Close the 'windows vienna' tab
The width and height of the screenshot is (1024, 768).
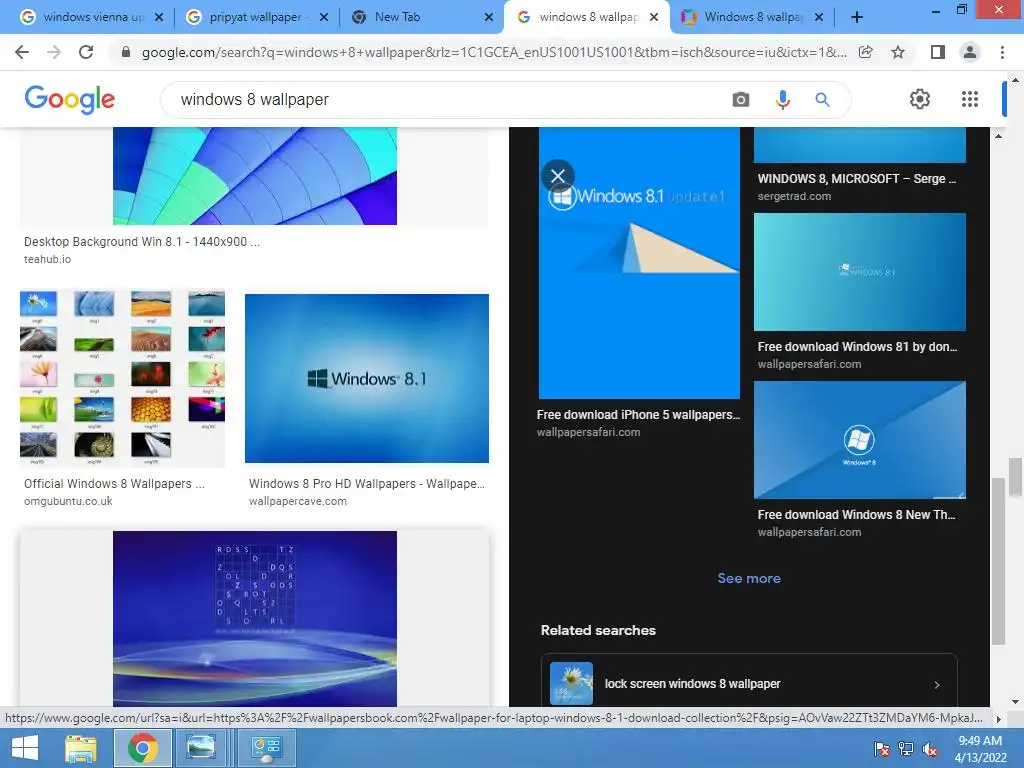tap(159, 17)
